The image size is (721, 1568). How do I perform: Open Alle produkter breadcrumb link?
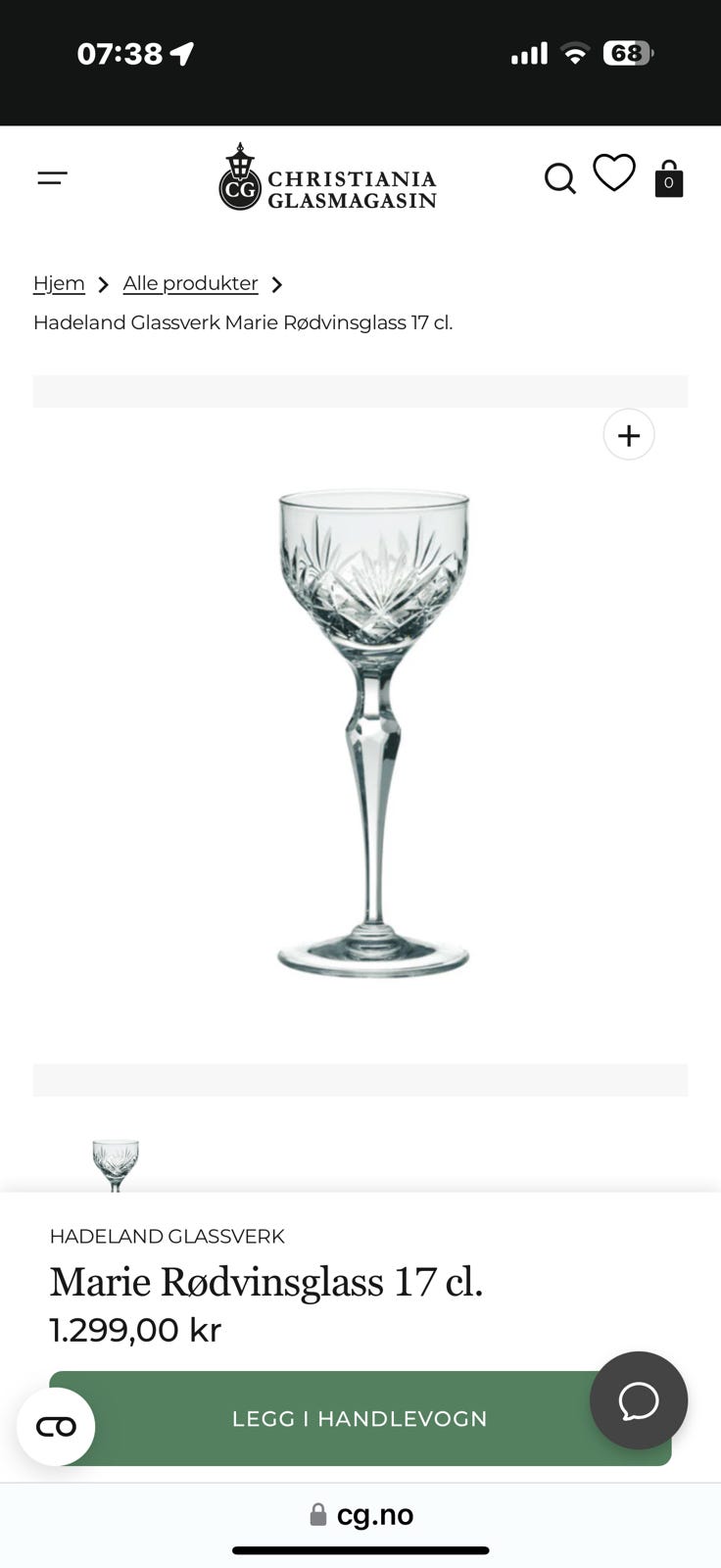coord(190,283)
